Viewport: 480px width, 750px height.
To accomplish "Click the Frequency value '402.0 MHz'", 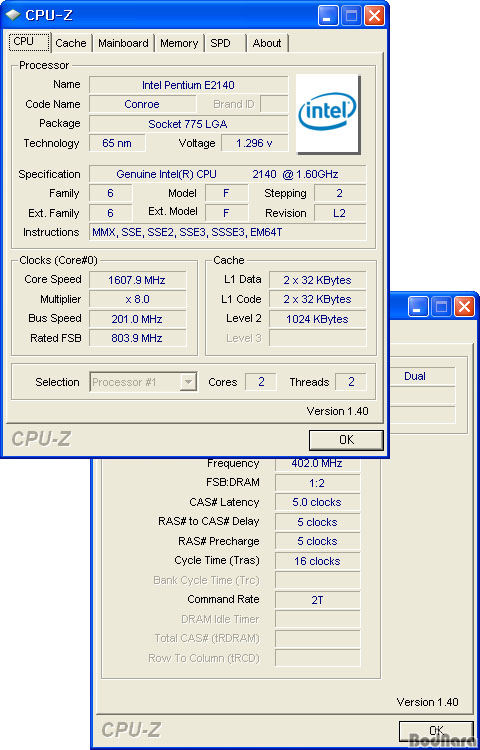I will 317,464.
